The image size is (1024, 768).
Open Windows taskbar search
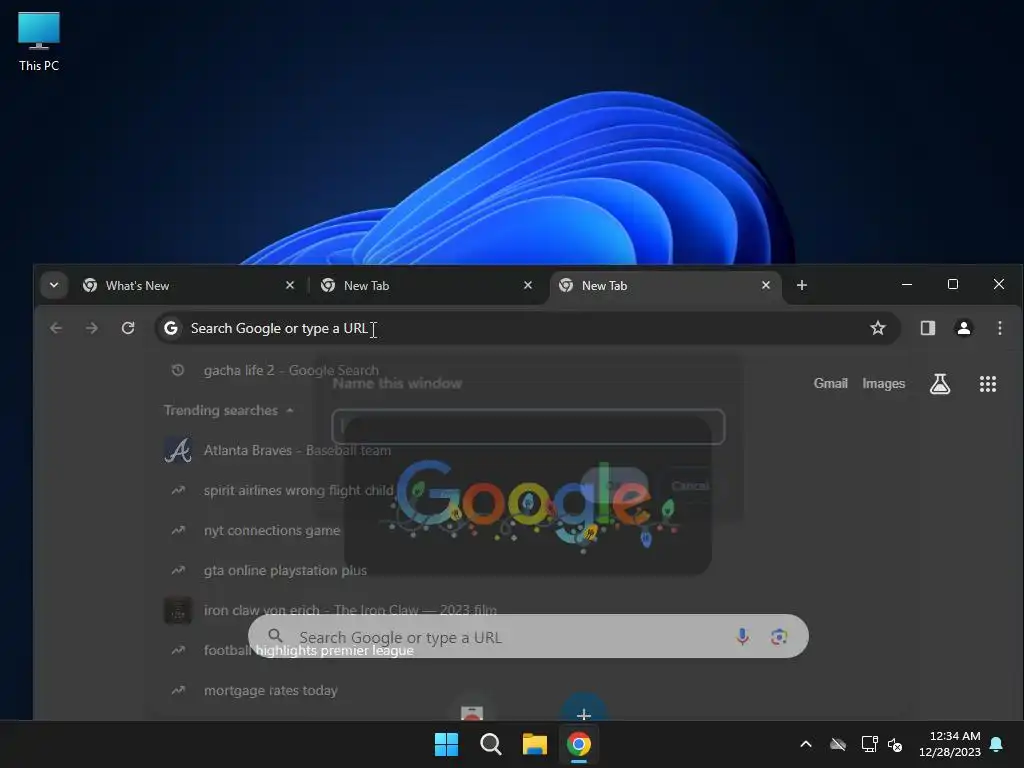tap(490, 744)
